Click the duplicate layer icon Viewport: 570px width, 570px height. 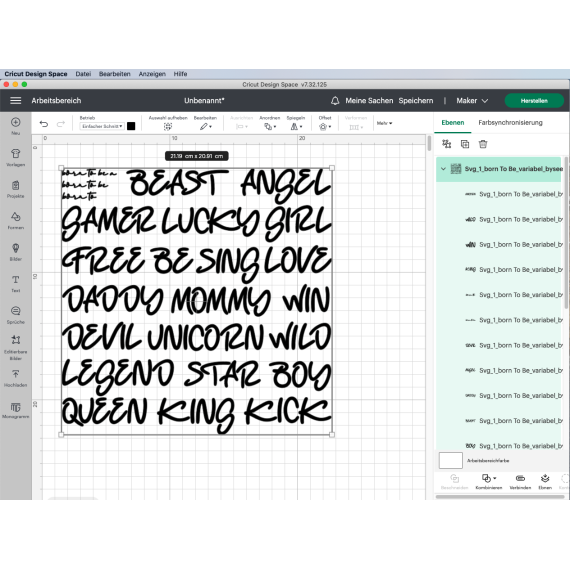pos(465,144)
